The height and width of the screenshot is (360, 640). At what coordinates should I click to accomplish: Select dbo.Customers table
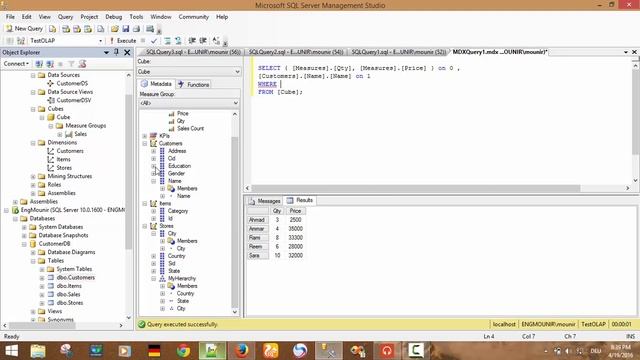coord(76,278)
